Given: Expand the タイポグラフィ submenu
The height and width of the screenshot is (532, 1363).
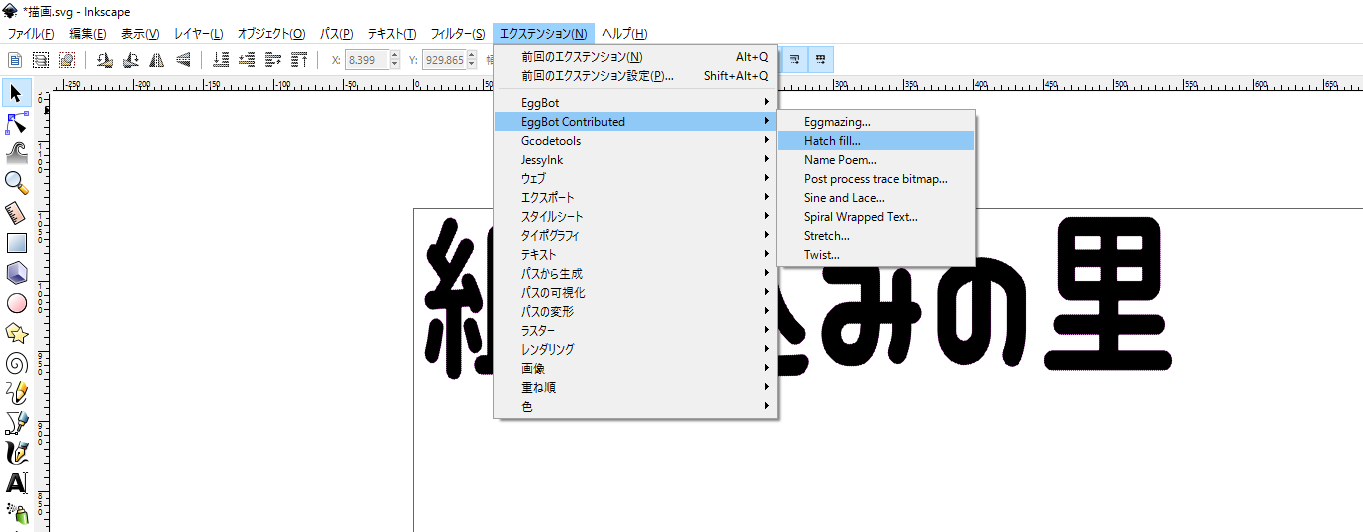Looking at the screenshot, I should coord(635,236).
